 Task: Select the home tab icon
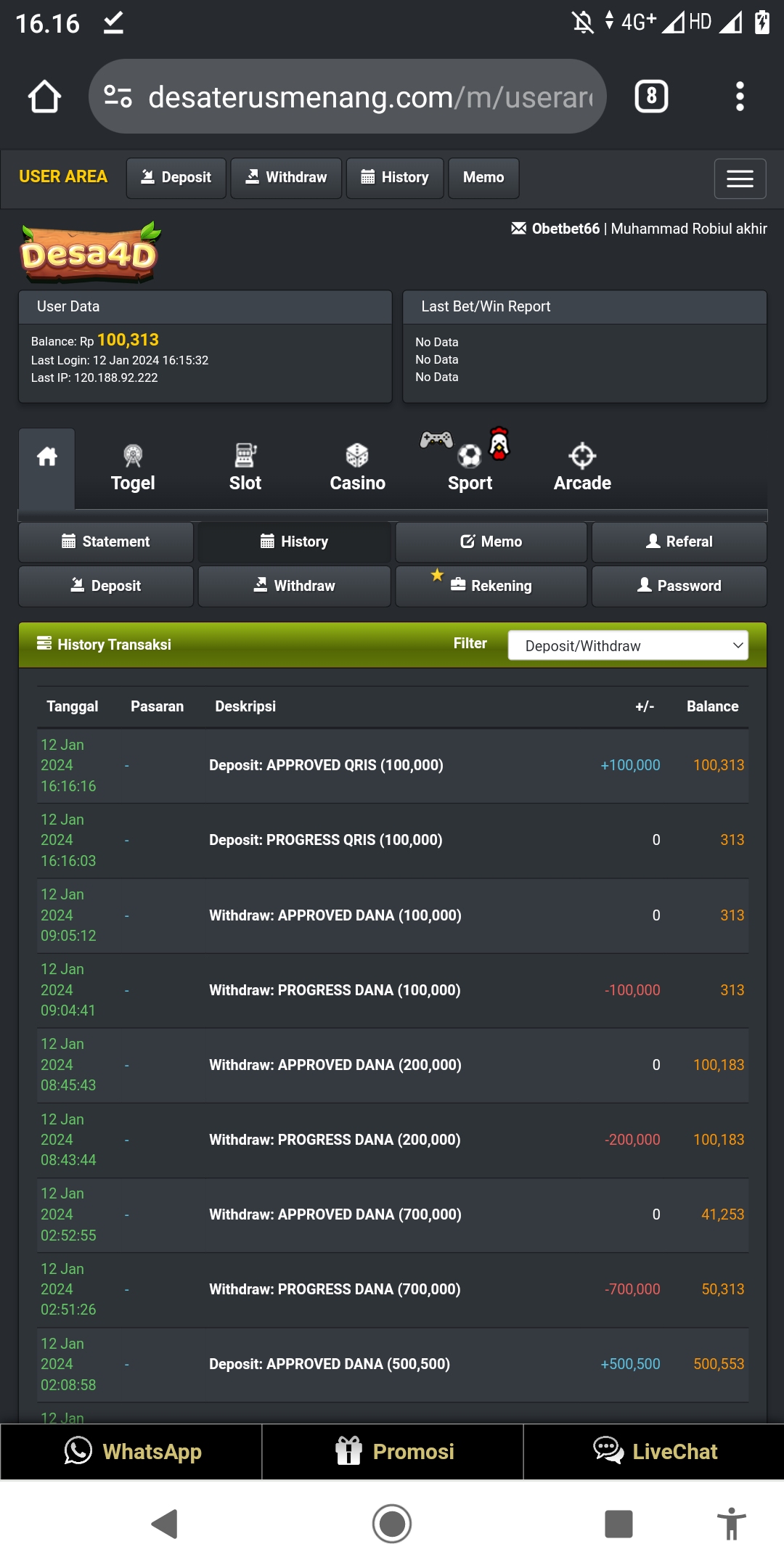click(x=47, y=457)
